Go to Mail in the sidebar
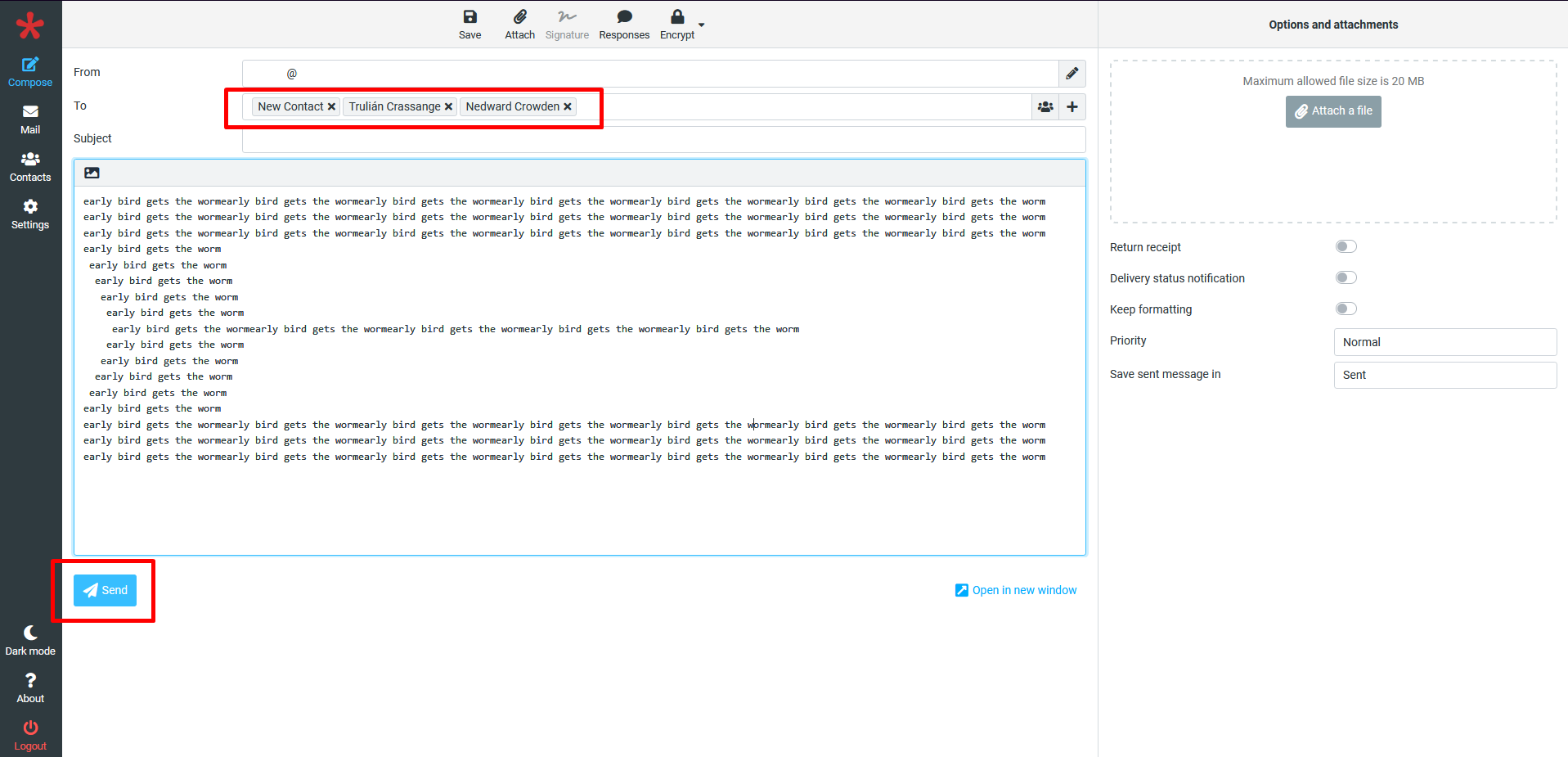This screenshot has height=757, width=1568. coord(30,119)
